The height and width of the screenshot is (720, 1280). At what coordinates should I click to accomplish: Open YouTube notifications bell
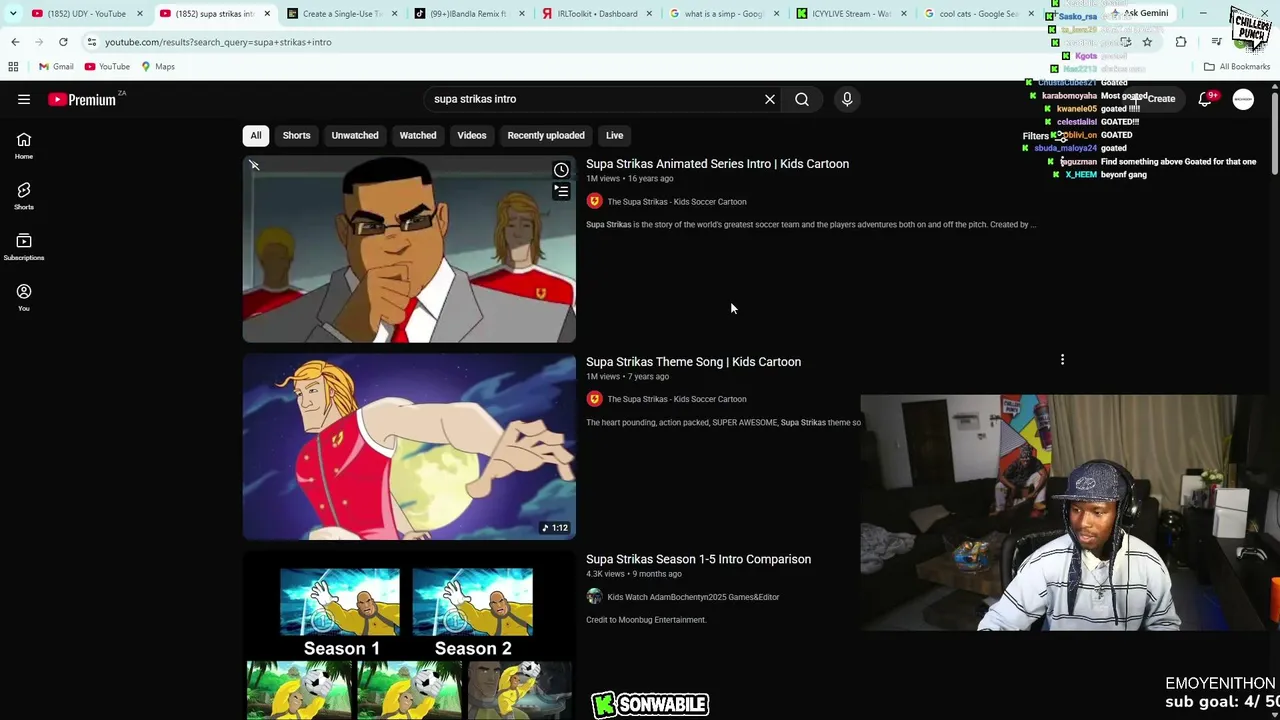tap(1205, 99)
